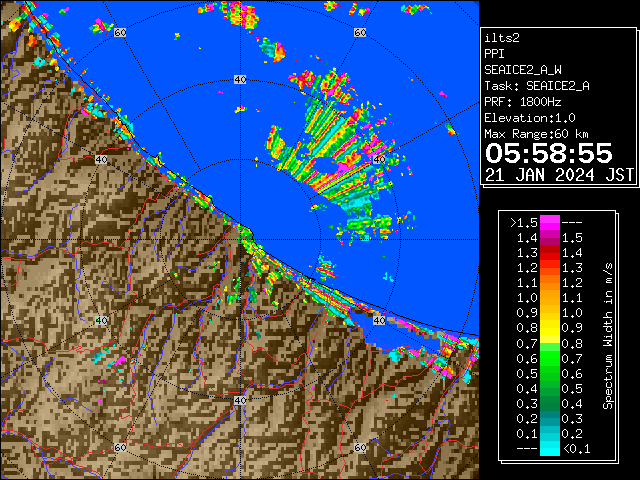The height and width of the screenshot is (480, 640).
Task: Click the '60' range label at bottom right
Action: [x=360, y=447]
